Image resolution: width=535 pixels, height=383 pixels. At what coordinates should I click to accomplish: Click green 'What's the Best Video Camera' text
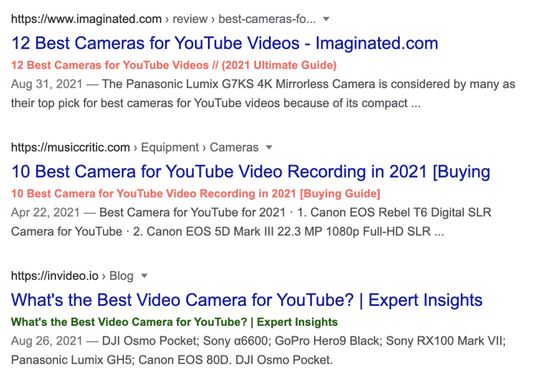click(174, 322)
